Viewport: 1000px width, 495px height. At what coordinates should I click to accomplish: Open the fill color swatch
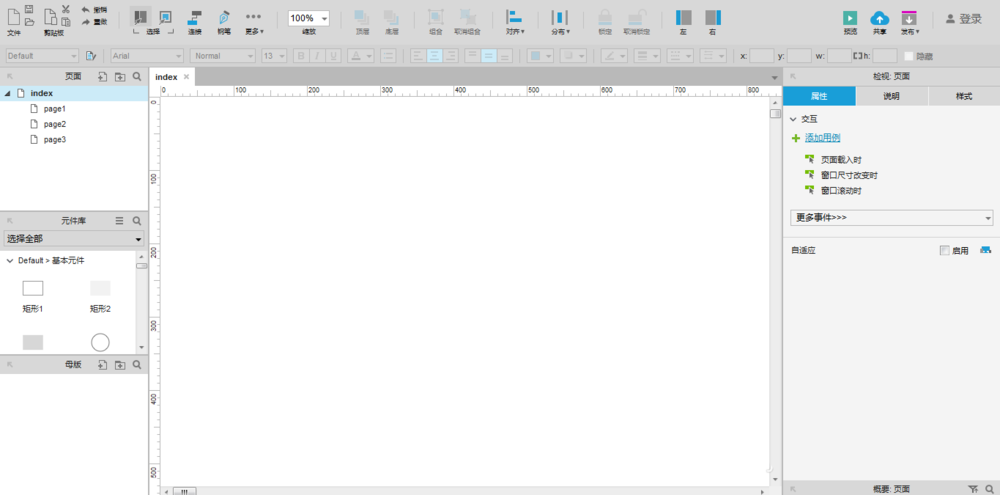540,56
